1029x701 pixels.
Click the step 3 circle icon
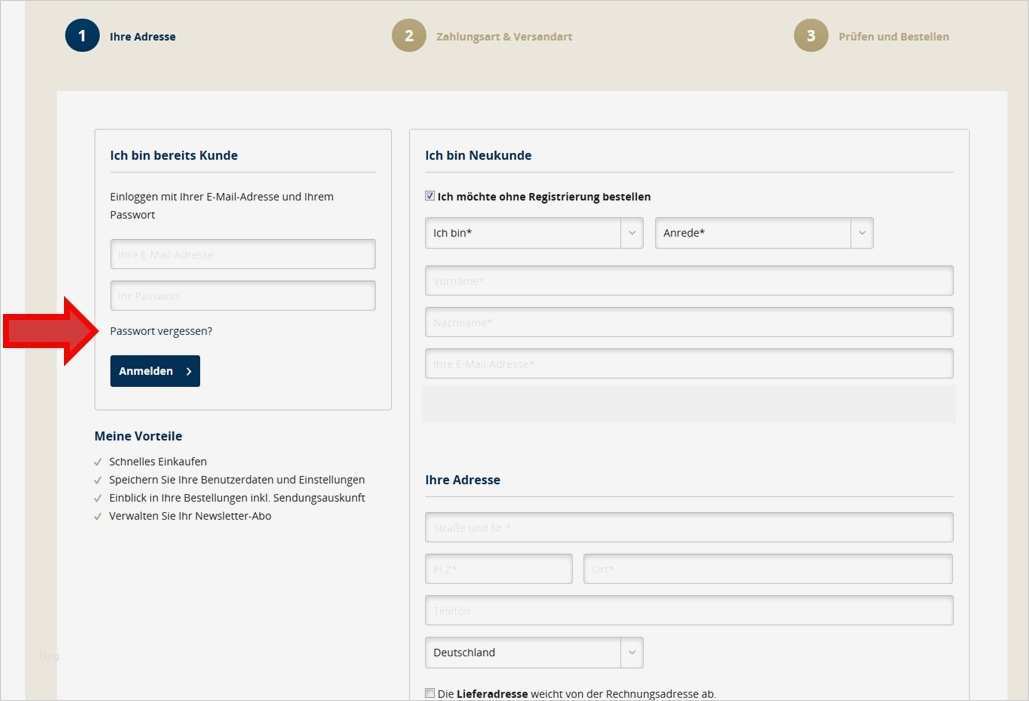810,35
